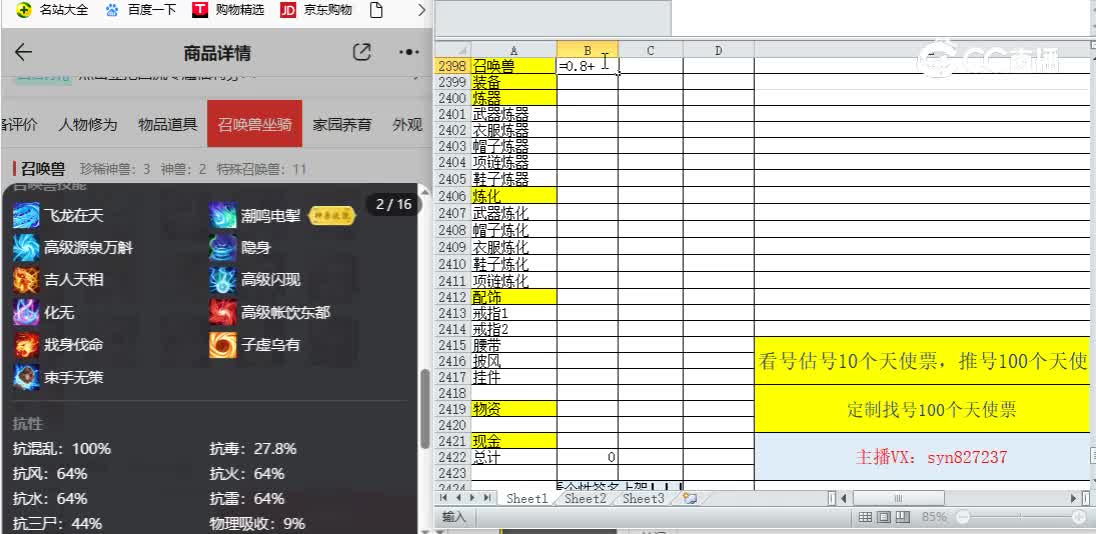Switch to the 家园养育 tab

click(x=342, y=124)
